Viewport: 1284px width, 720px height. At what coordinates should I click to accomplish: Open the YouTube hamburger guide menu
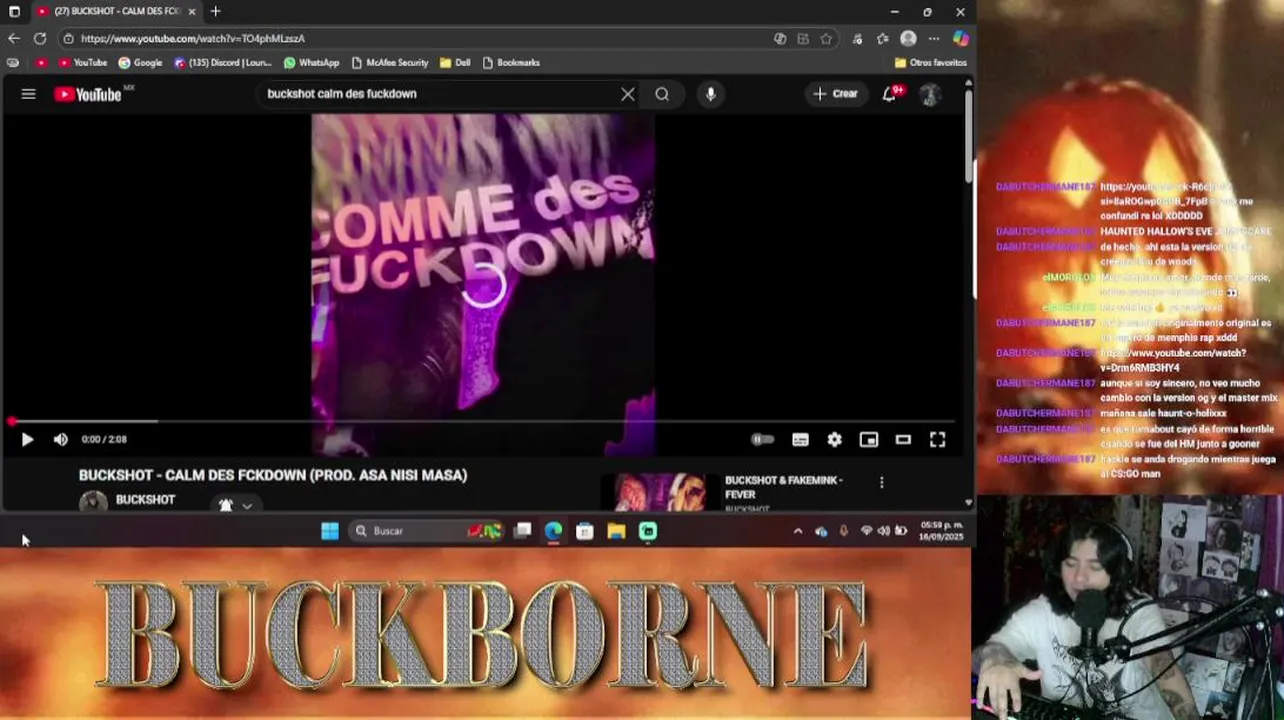28,94
